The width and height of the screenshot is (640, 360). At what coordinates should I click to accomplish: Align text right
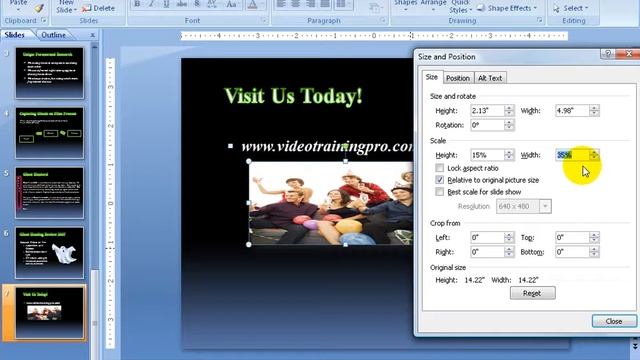(x=310, y=4)
